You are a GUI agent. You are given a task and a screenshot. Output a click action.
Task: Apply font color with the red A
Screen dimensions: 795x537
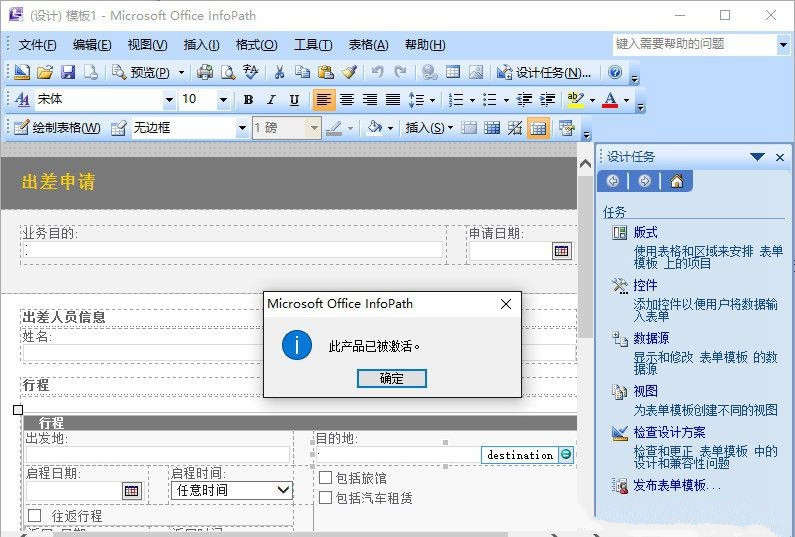(610, 100)
